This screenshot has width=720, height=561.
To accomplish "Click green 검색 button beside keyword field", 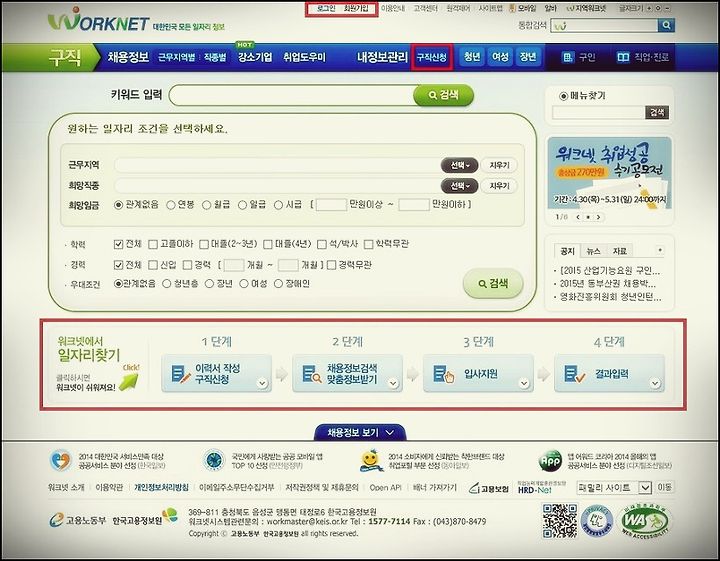I will coord(443,95).
